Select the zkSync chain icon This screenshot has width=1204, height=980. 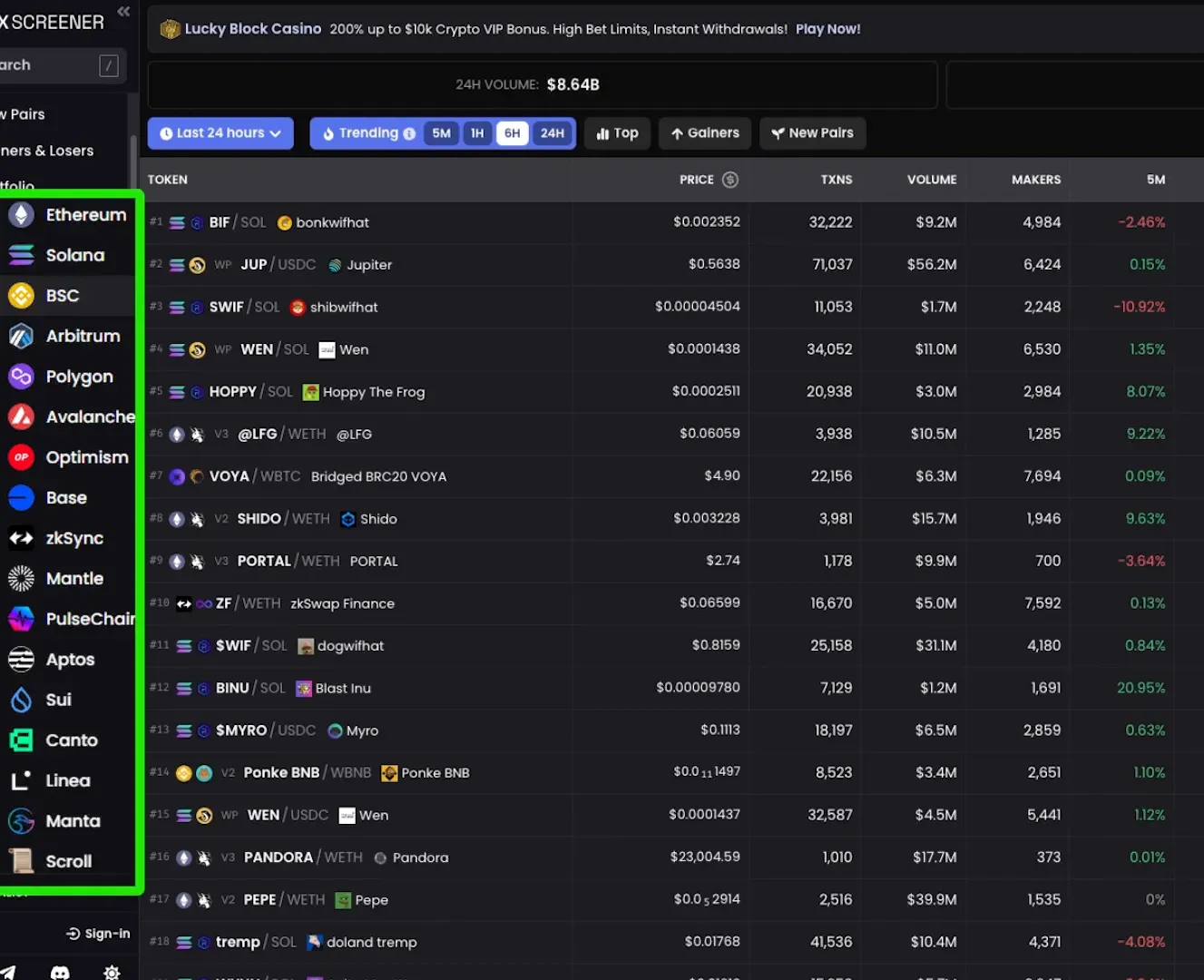click(x=21, y=538)
